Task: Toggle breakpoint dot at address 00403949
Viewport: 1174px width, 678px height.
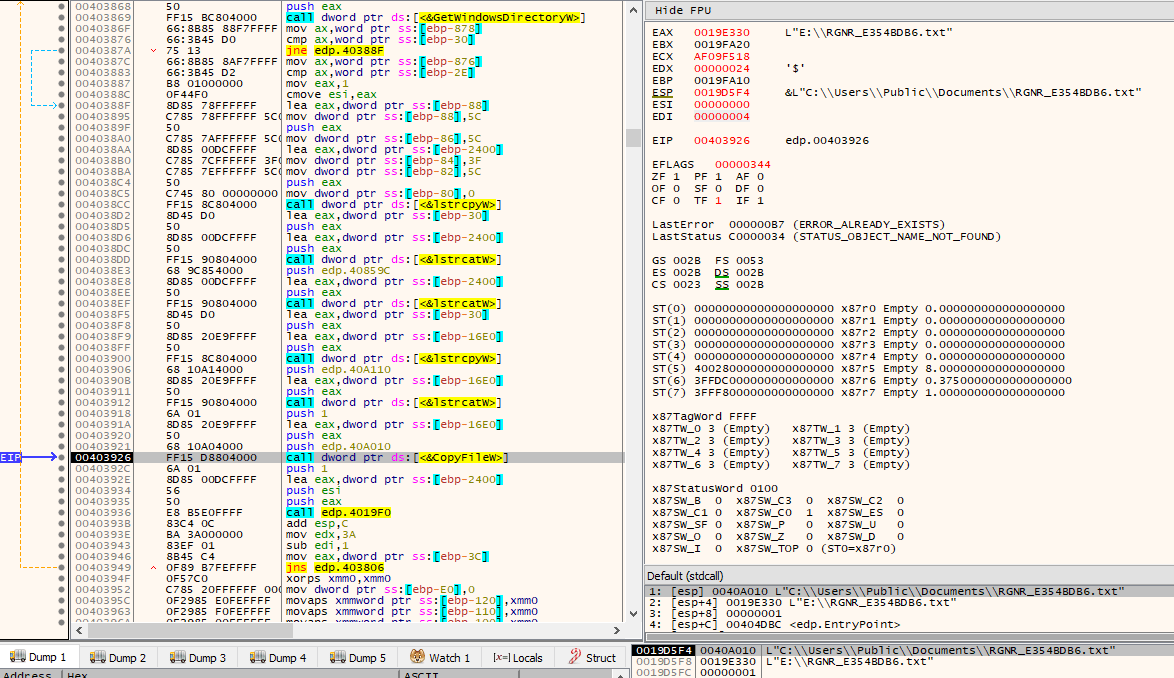Action: coord(61,567)
